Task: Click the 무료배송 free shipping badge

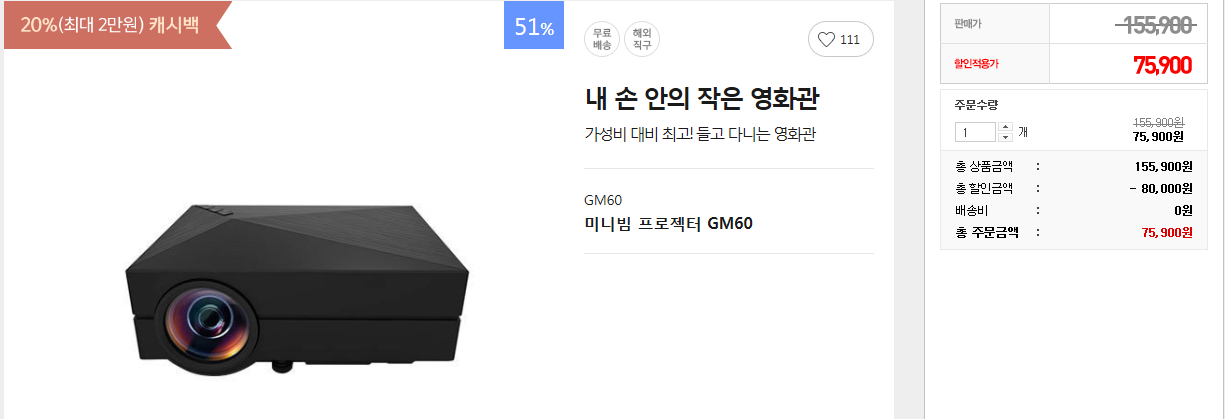Action: (x=602, y=40)
